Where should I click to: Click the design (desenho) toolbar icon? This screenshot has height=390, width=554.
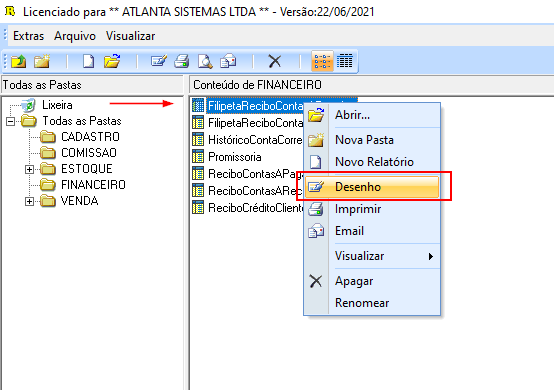pyautogui.click(x=159, y=61)
